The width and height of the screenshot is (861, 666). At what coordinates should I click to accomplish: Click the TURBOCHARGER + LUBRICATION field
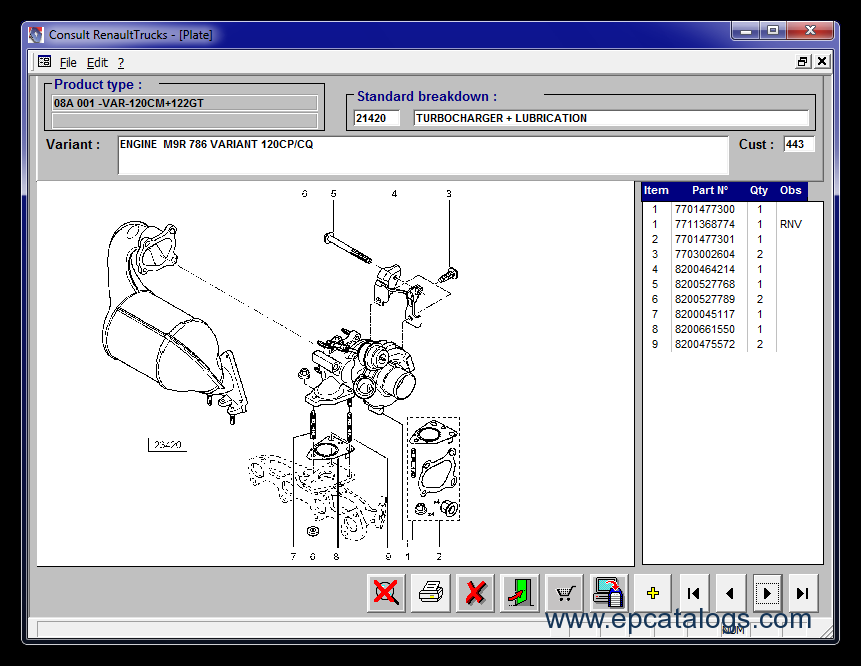(611, 118)
